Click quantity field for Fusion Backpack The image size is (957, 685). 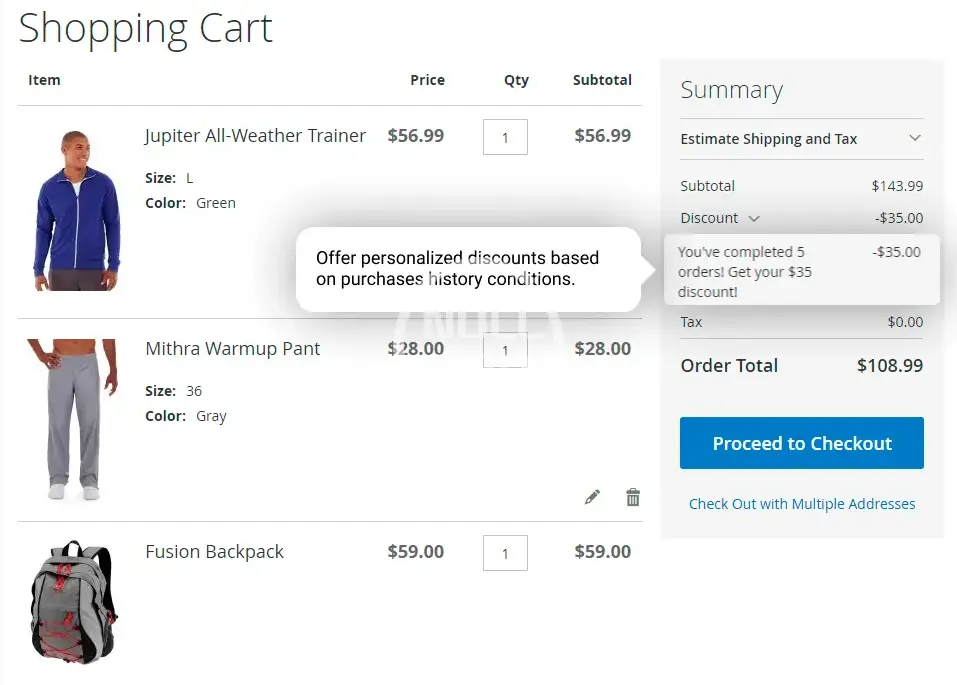[x=505, y=553]
